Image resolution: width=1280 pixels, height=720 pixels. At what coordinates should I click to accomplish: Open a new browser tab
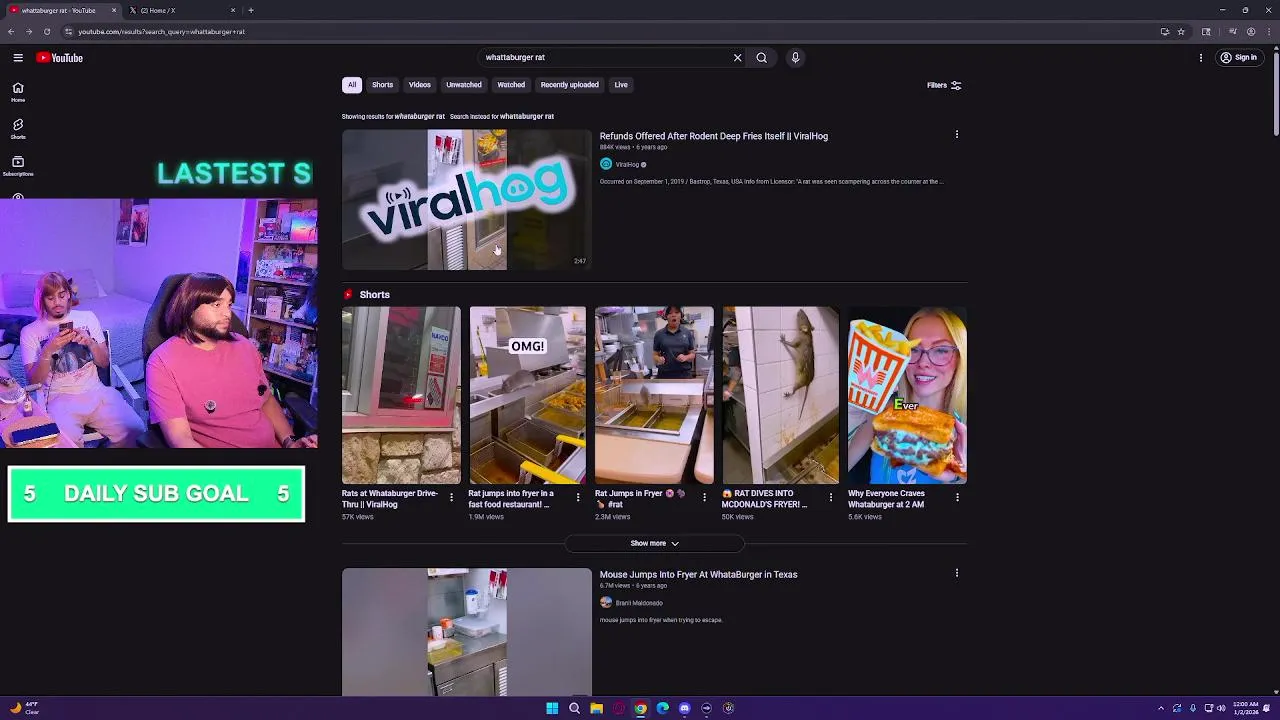251,10
